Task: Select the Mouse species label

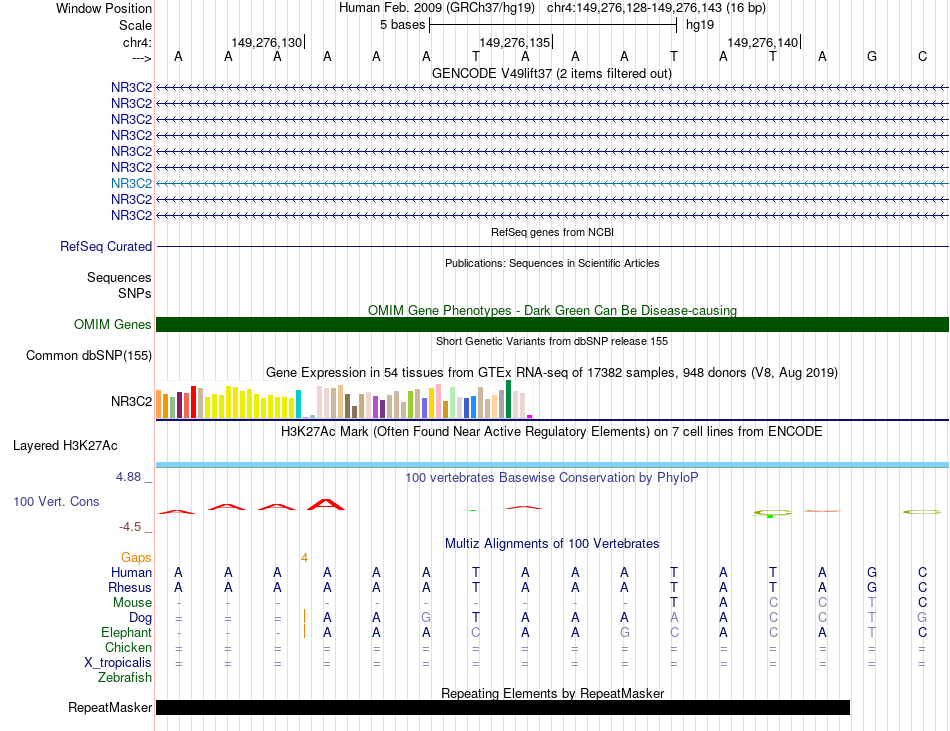Action: coord(132,603)
